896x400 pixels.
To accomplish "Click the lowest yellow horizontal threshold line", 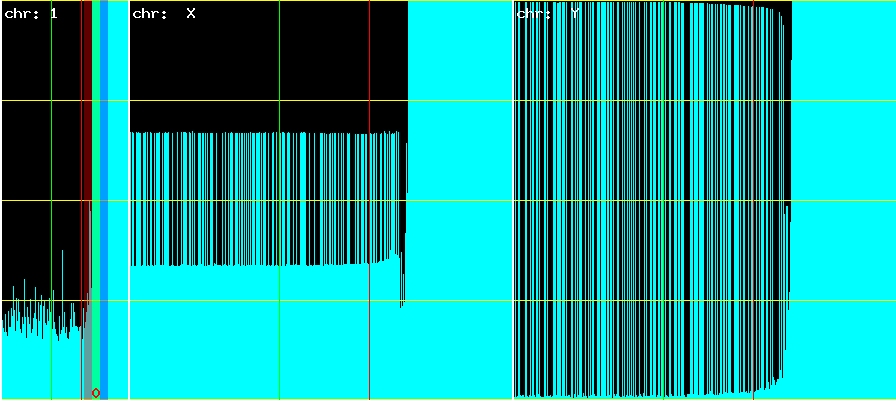I will 450,300.
